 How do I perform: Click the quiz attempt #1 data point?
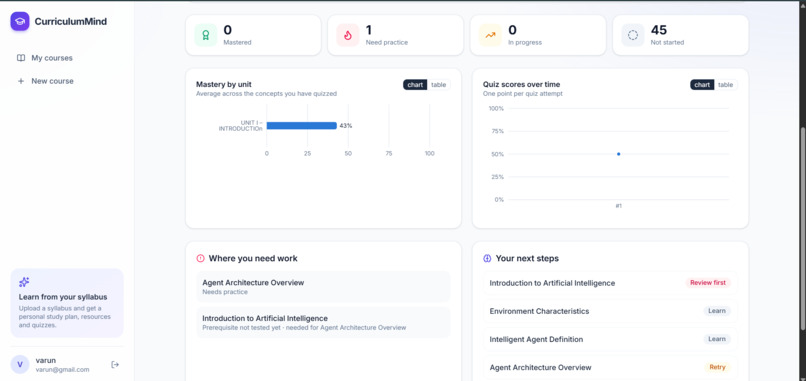(x=618, y=154)
